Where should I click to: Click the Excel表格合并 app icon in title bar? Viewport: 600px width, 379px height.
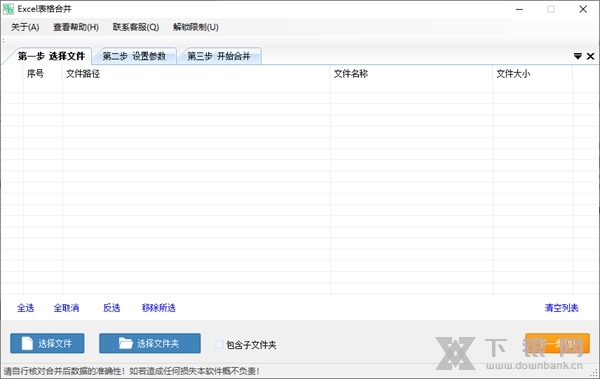8,9
